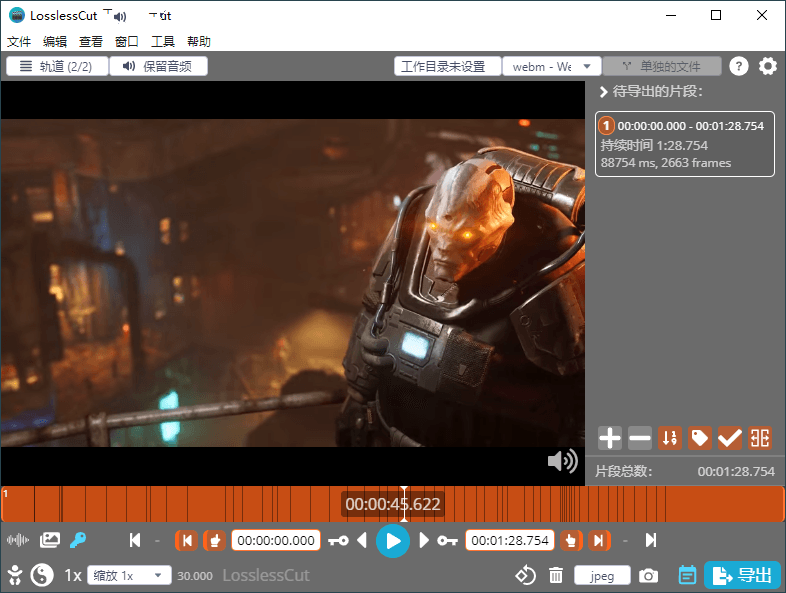Viewport: 786px width, 593px height.
Task: Toggle the 保留音频 audio option
Action: [x=158, y=67]
